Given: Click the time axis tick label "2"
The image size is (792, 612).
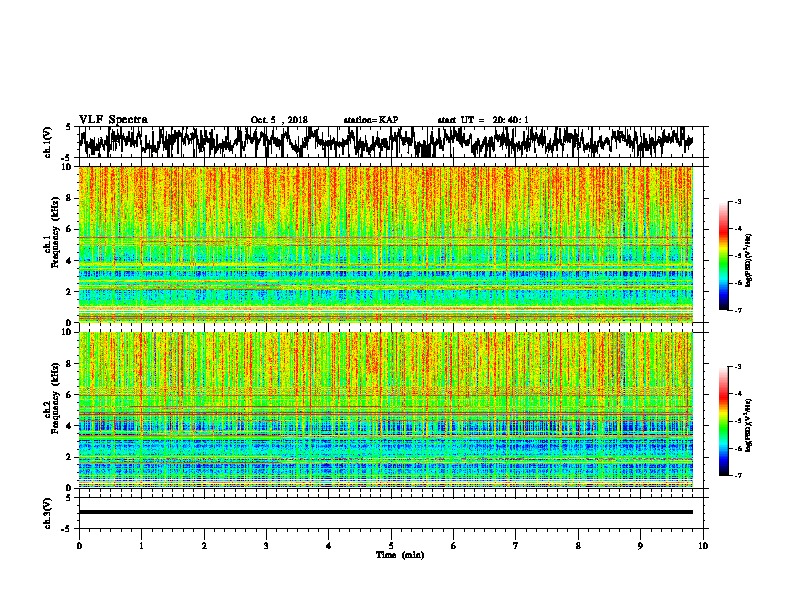Looking at the screenshot, I should [204, 546].
